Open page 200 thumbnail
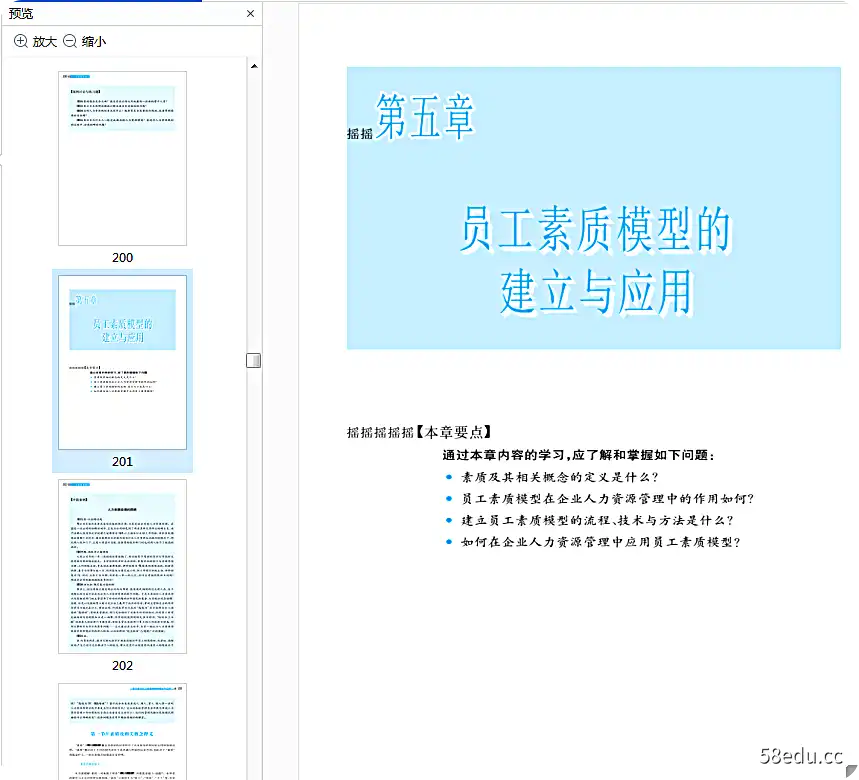The image size is (859, 780). pos(122,158)
